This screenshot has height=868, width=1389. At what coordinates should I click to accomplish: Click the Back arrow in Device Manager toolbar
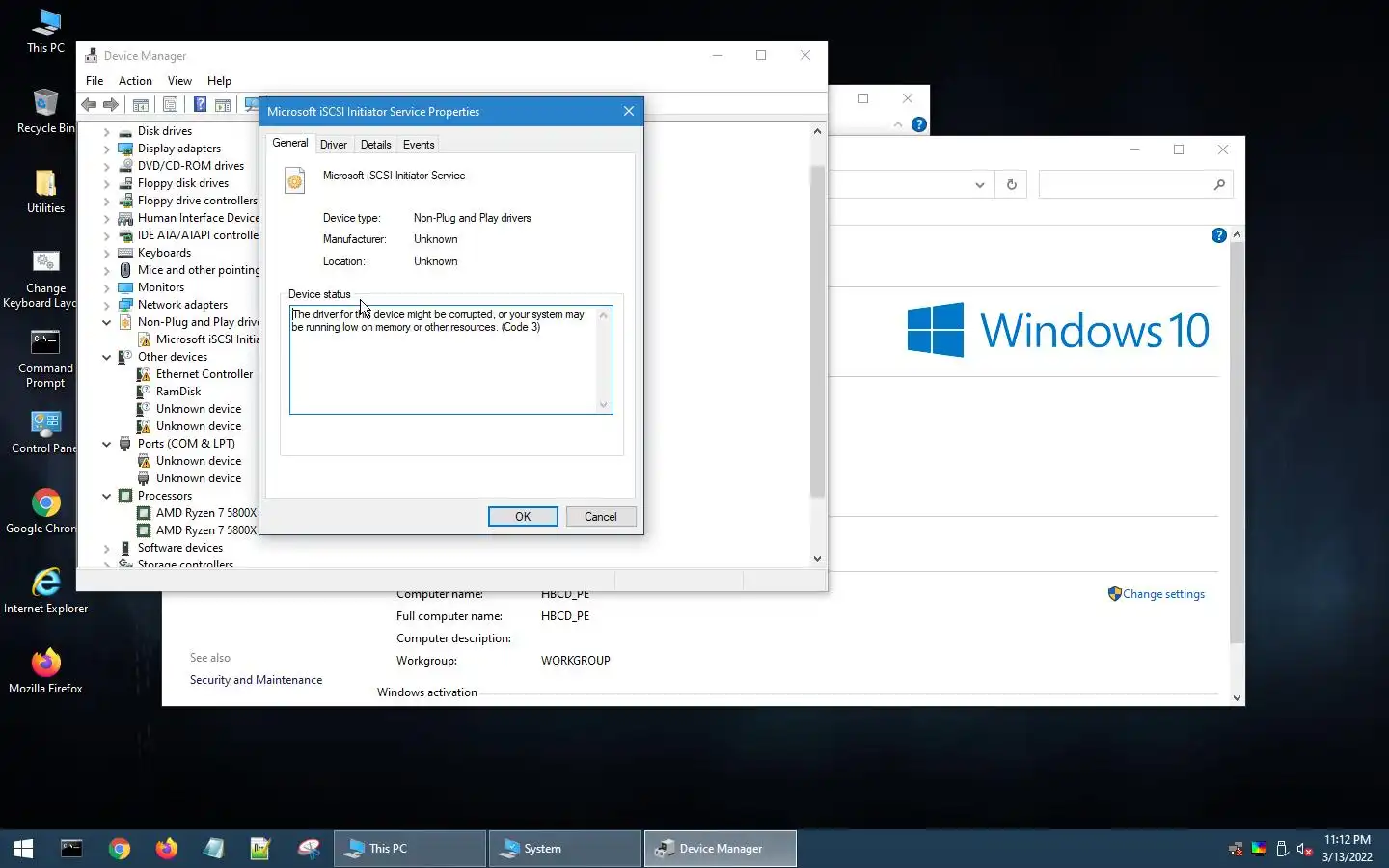pyautogui.click(x=89, y=105)
